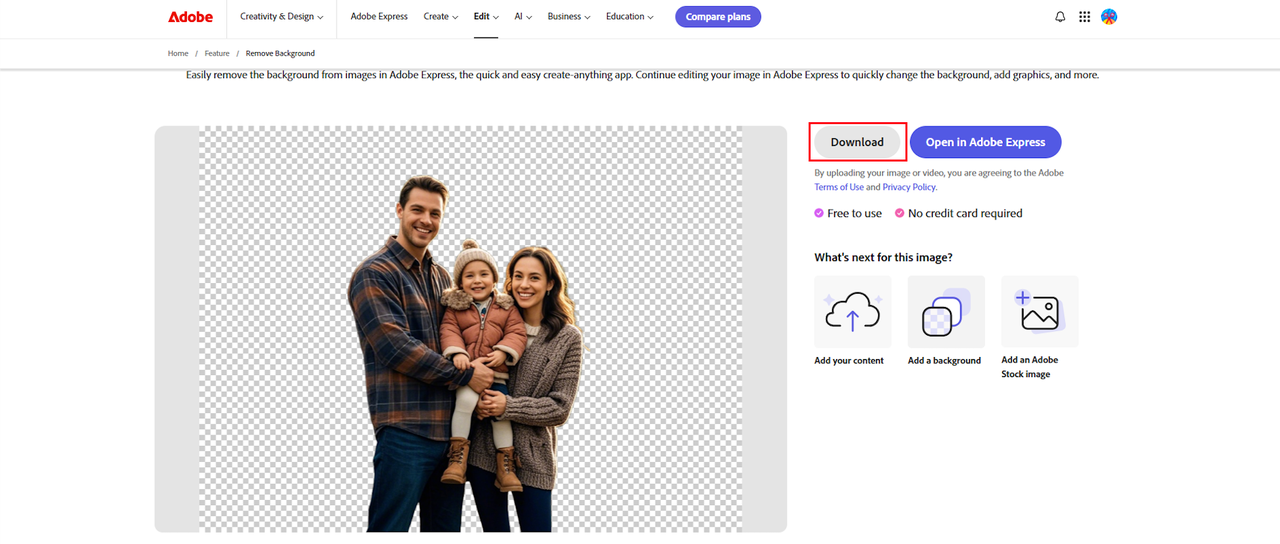Open the Privacy Policy link

coord(909,187)
